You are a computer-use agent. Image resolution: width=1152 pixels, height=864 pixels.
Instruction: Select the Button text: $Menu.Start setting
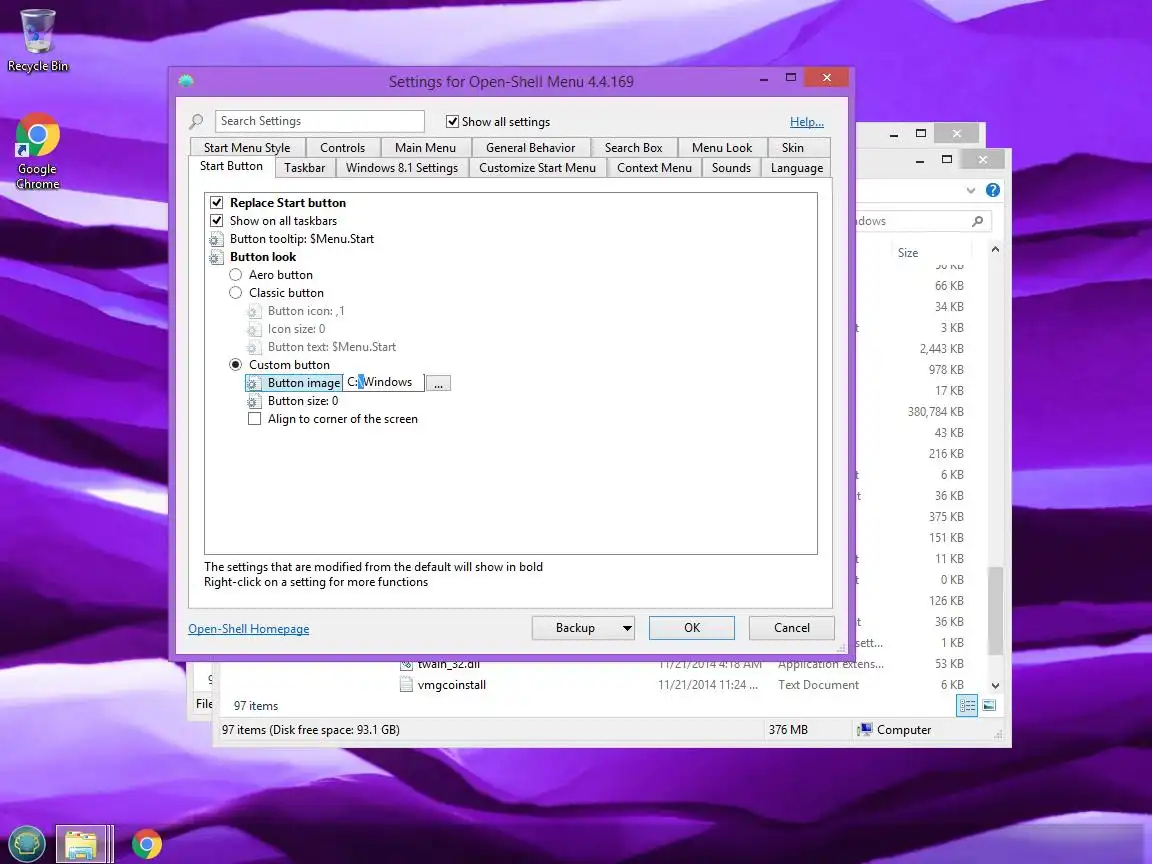(x=331, y=347)
